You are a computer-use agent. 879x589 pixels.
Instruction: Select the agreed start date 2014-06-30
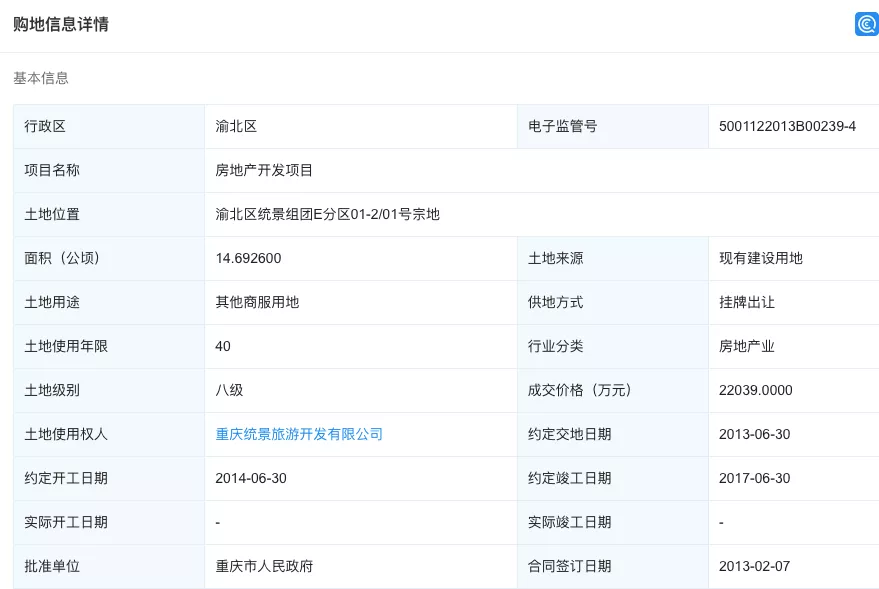pos(251,478)
